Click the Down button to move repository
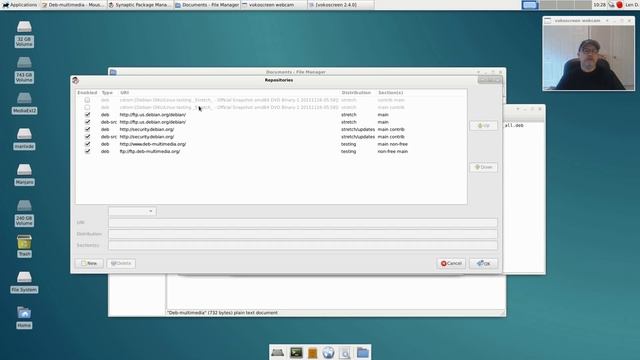The width and height of the screenshot is (640, 360). point(483,167)
